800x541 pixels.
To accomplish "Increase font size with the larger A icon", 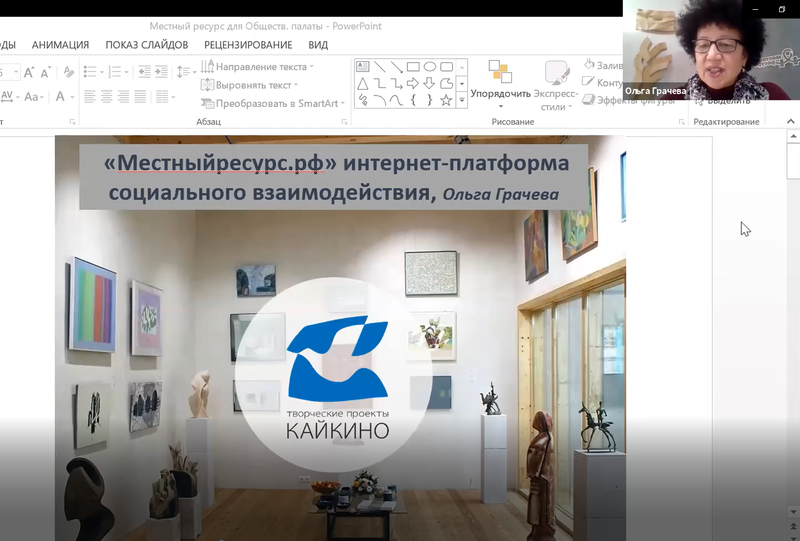I will pyautogui.click(x=29, y=72).
